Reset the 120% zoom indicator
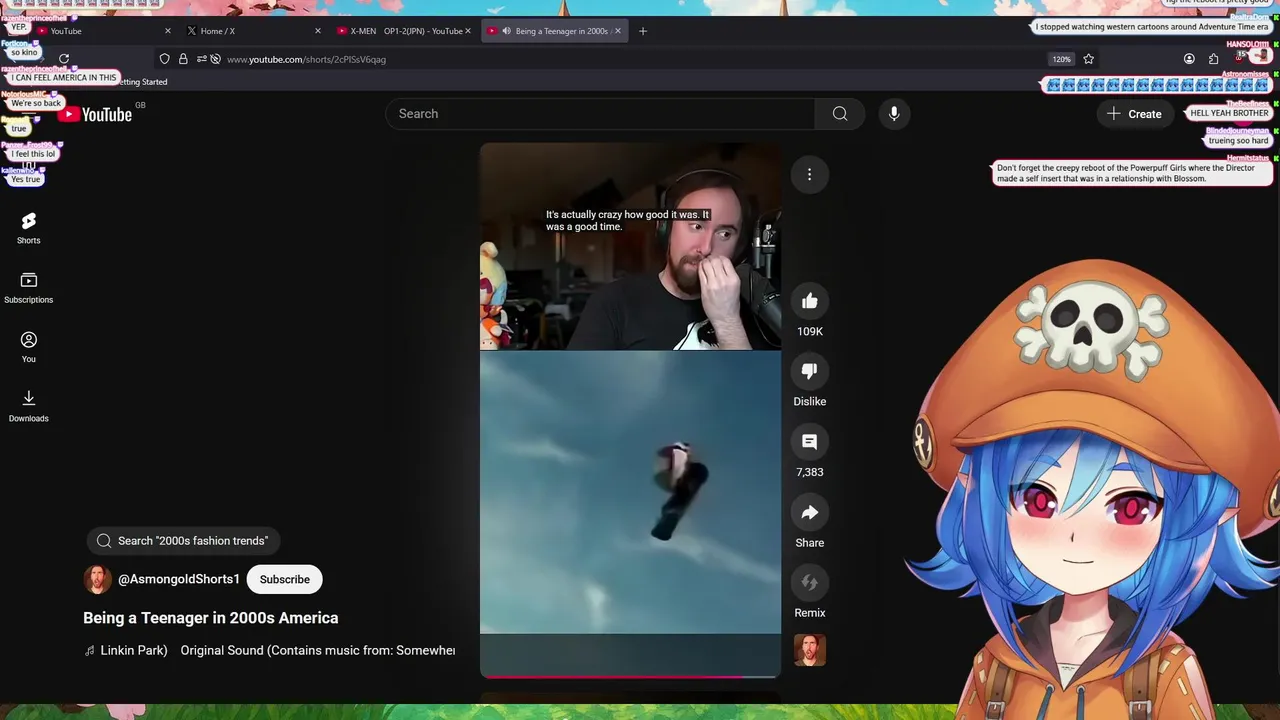 point(1061,59)
